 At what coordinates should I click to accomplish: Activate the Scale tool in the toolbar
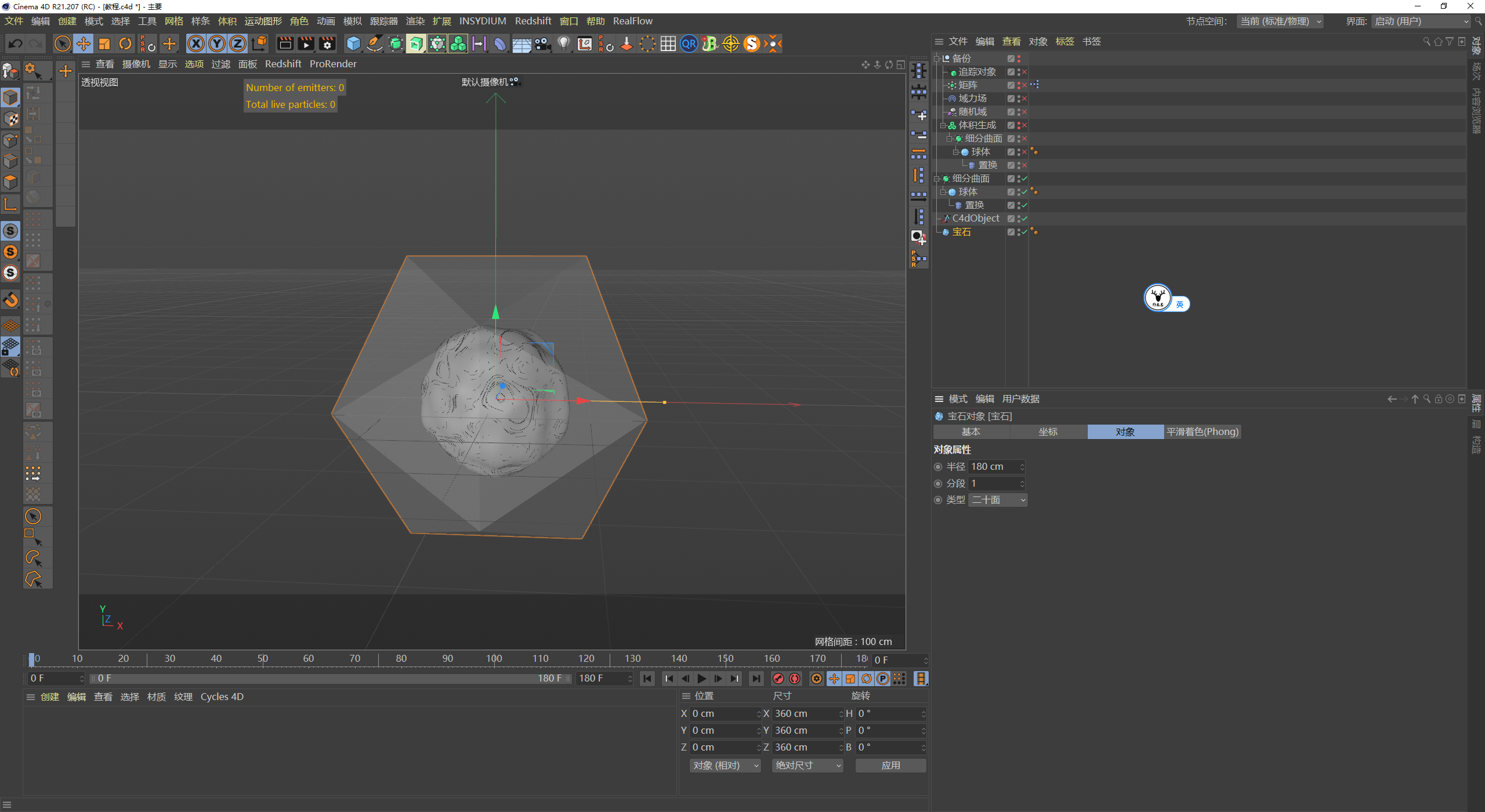(x=104, y=43)
